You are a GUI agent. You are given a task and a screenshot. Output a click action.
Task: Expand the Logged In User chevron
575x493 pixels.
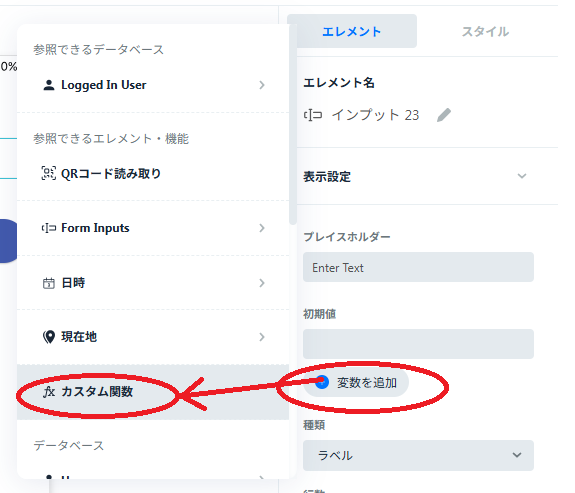click(262, 85)
